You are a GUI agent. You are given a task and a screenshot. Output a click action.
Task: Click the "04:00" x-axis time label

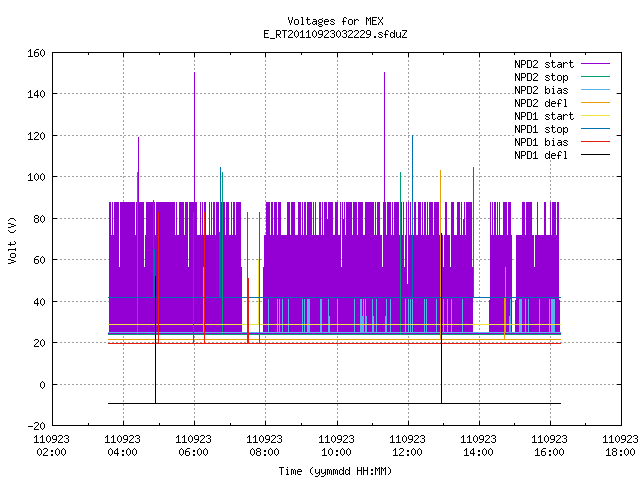click(x=122, y=452)
